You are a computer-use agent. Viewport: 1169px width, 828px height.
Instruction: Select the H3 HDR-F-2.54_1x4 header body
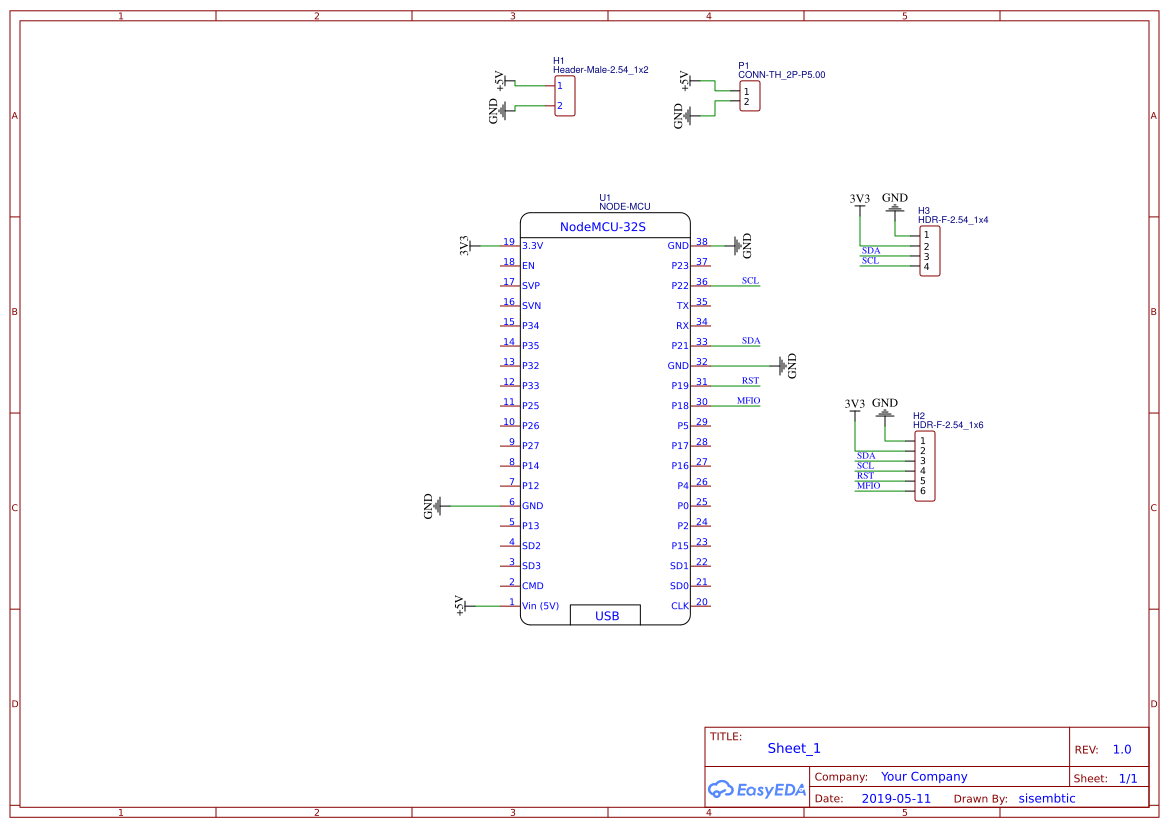click(929, 251)
